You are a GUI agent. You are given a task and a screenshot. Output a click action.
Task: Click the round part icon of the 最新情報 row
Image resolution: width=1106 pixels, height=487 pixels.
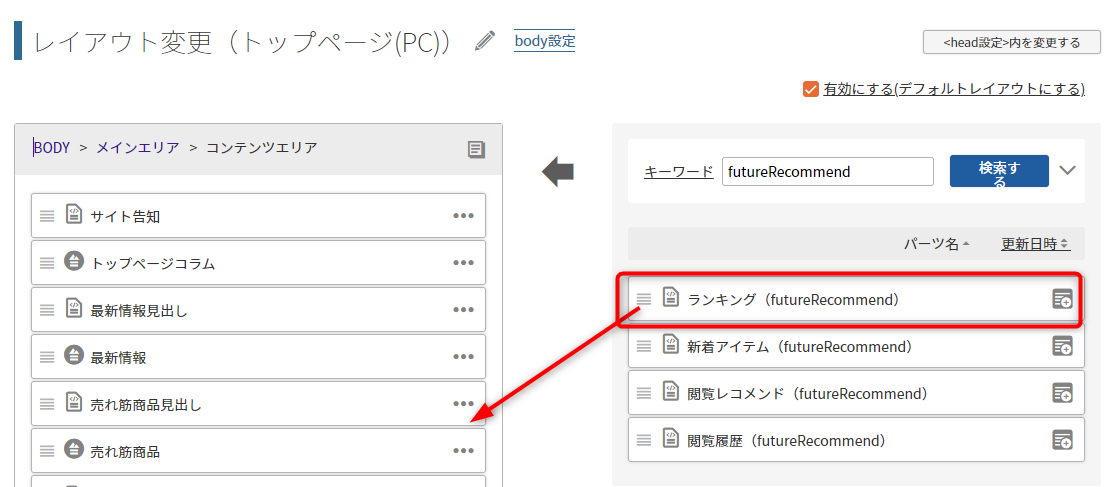pos(74,355)
